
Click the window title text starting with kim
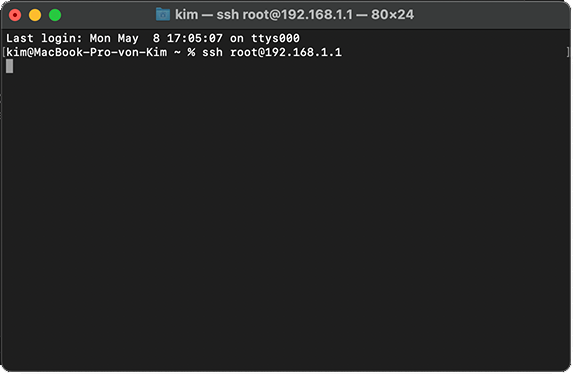pos(294,15)
